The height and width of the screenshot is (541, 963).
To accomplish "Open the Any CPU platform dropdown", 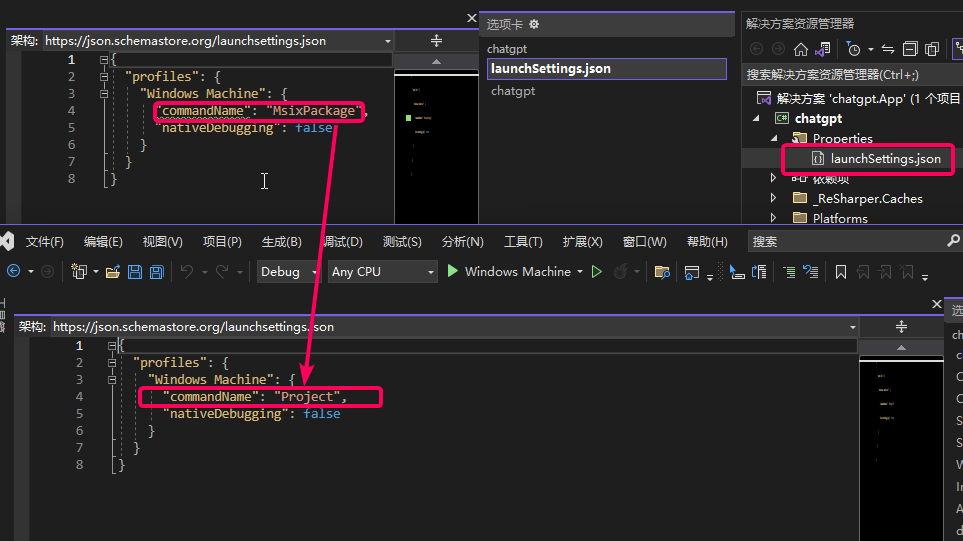I will tap(383, 271).
